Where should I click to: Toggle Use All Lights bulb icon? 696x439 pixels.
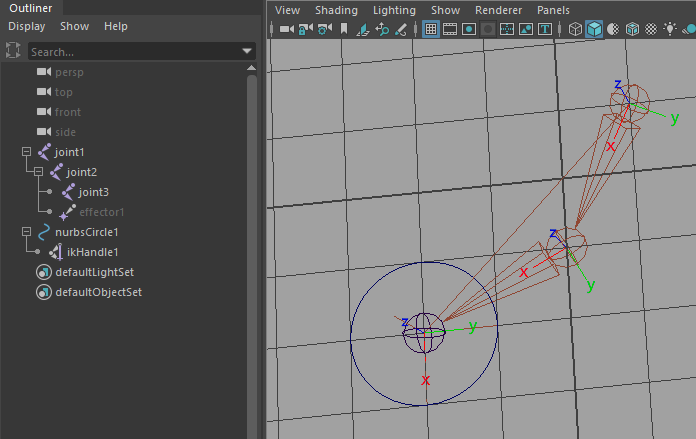pyautogui.click(x=670, y=29)
